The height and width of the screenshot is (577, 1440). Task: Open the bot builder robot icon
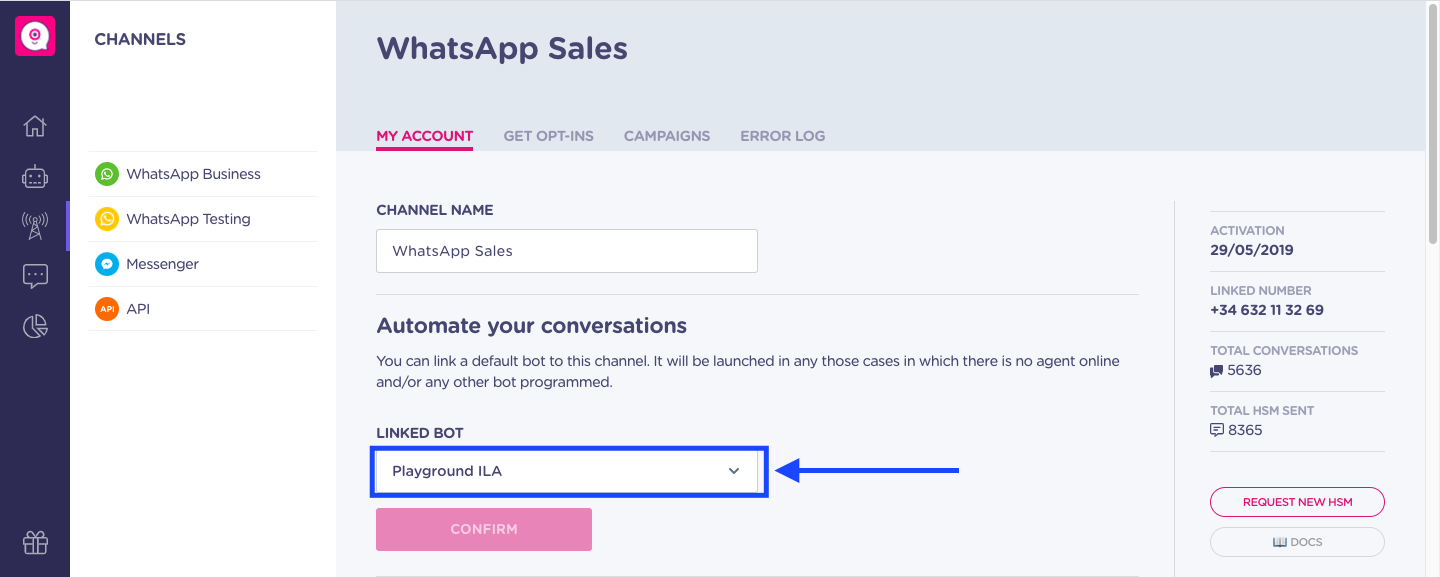pyautogui.click(x=35, y=177)
